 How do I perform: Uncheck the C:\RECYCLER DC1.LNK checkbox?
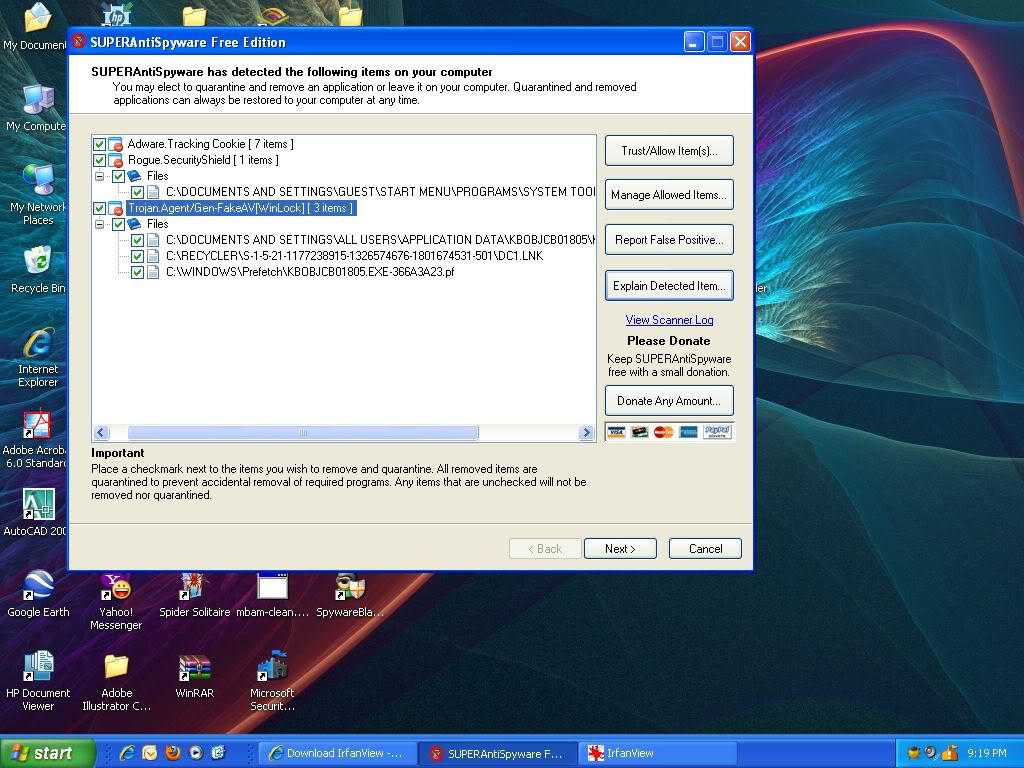[x=137, y=256]
